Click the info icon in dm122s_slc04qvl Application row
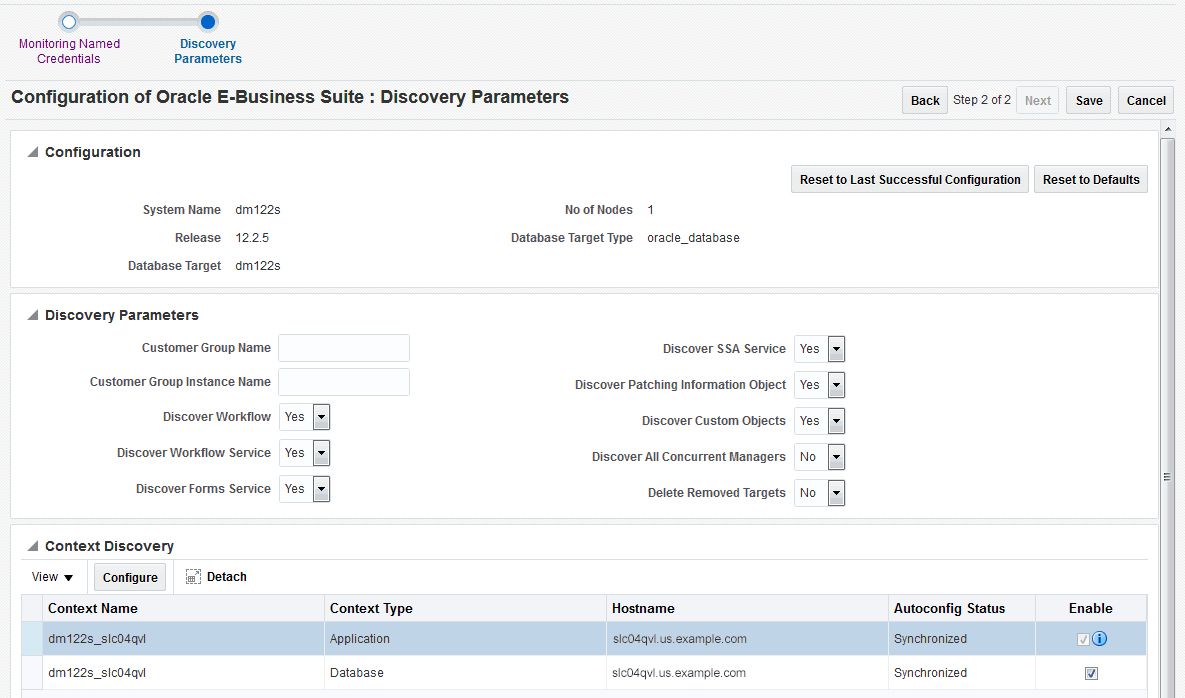1185x698 pixels. click(x=1100, y=639)
